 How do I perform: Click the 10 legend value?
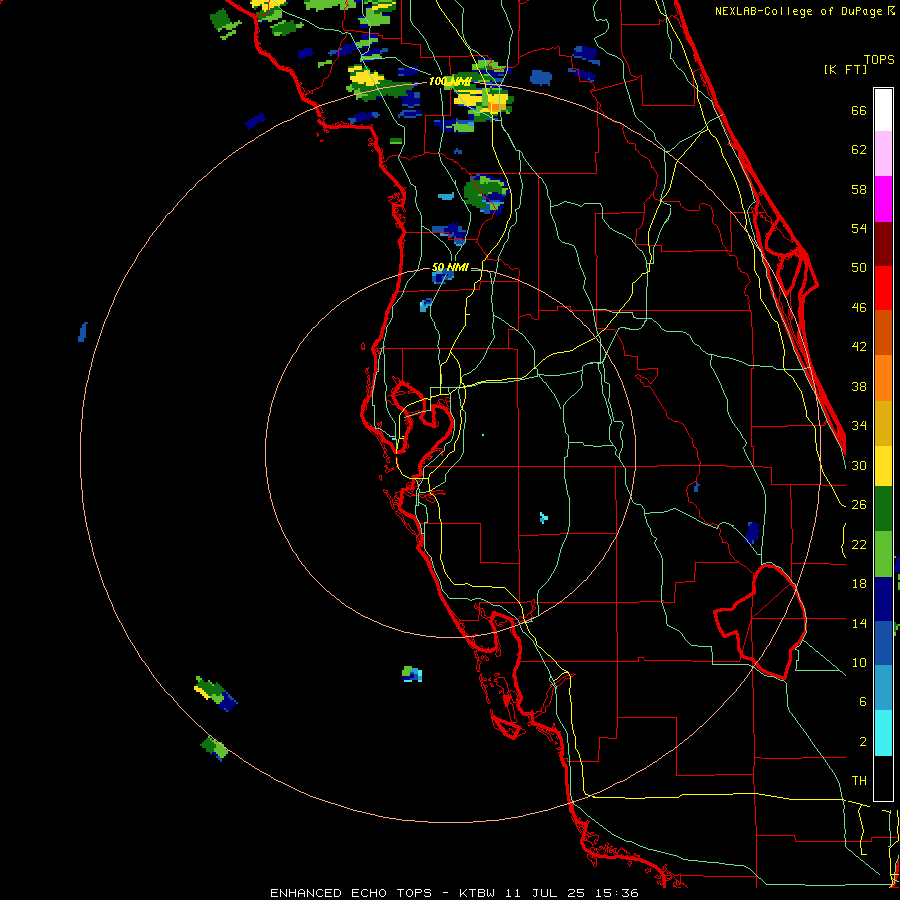pos(859,662)
